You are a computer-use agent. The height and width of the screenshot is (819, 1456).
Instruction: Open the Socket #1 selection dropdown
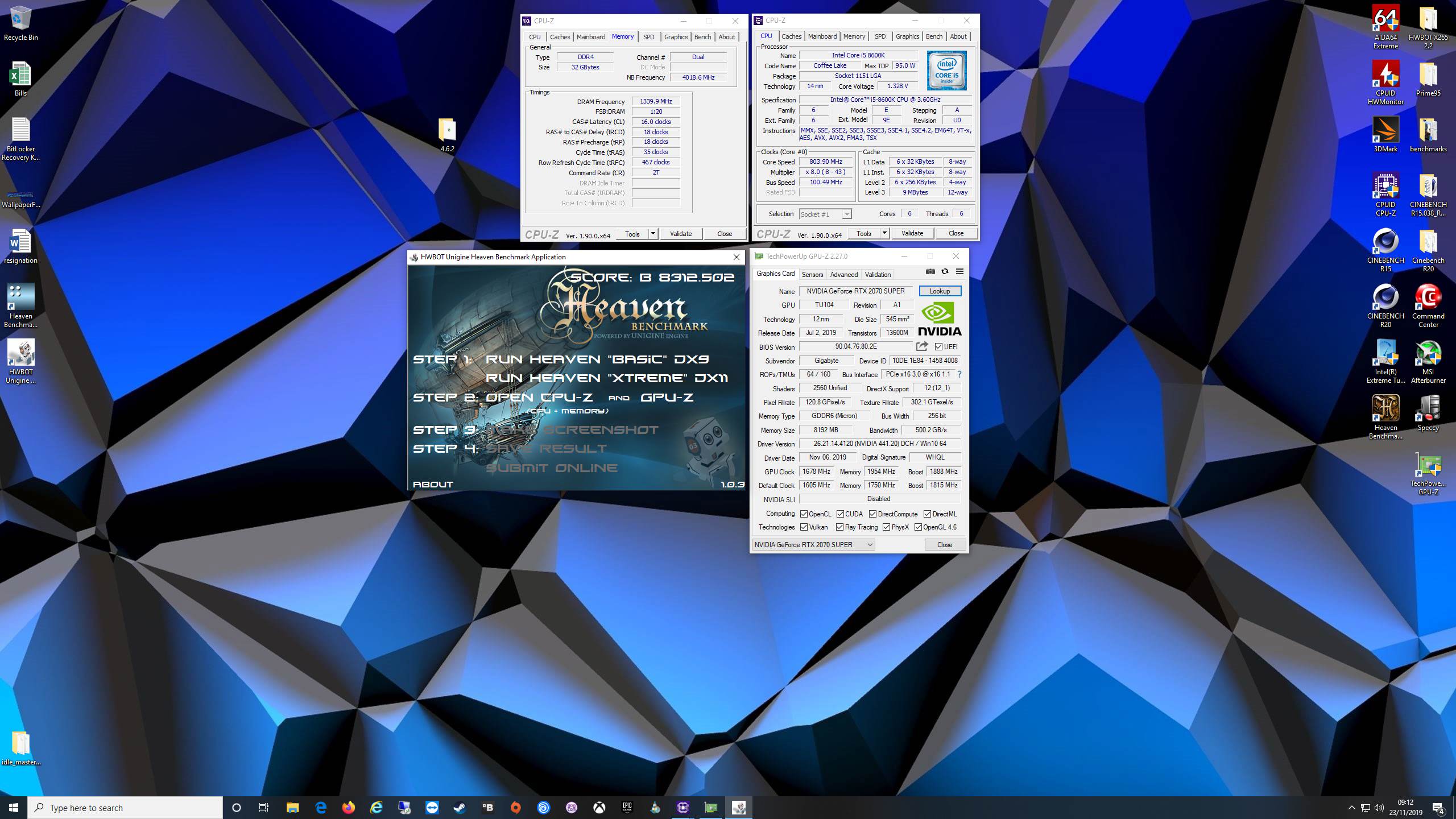point(825,214)
